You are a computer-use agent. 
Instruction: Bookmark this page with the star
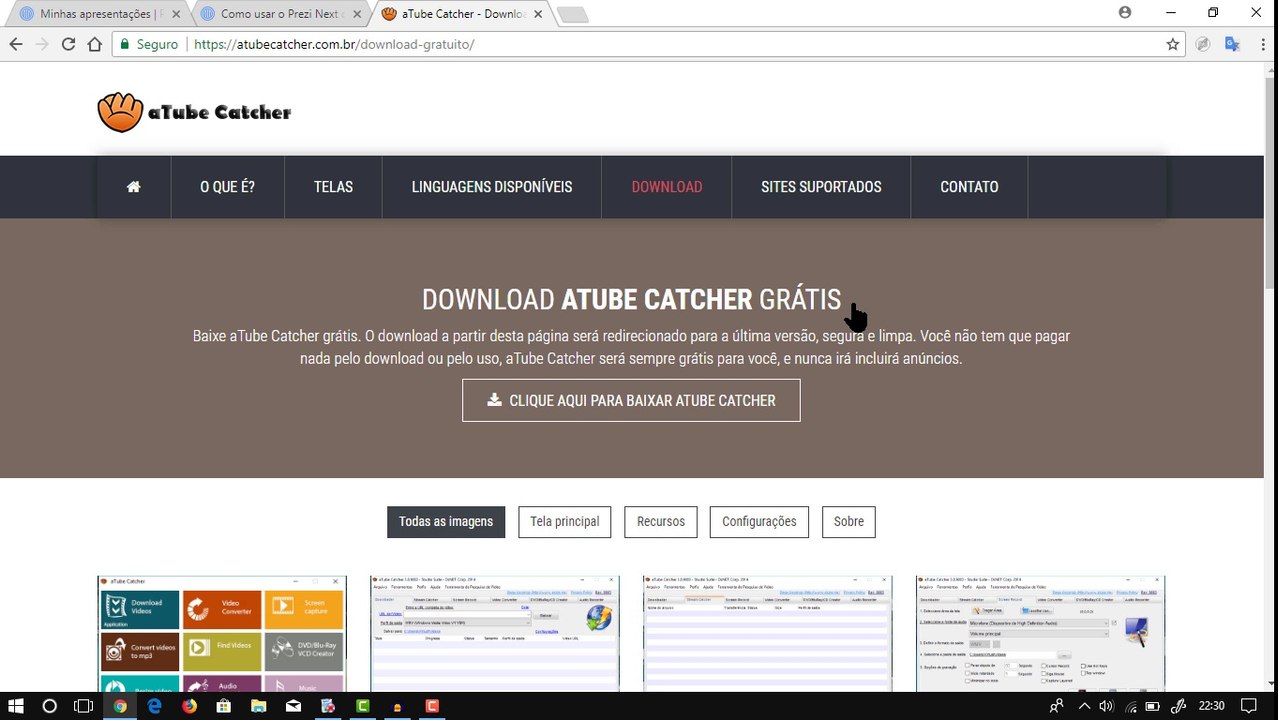click(x=1173, y=44)
